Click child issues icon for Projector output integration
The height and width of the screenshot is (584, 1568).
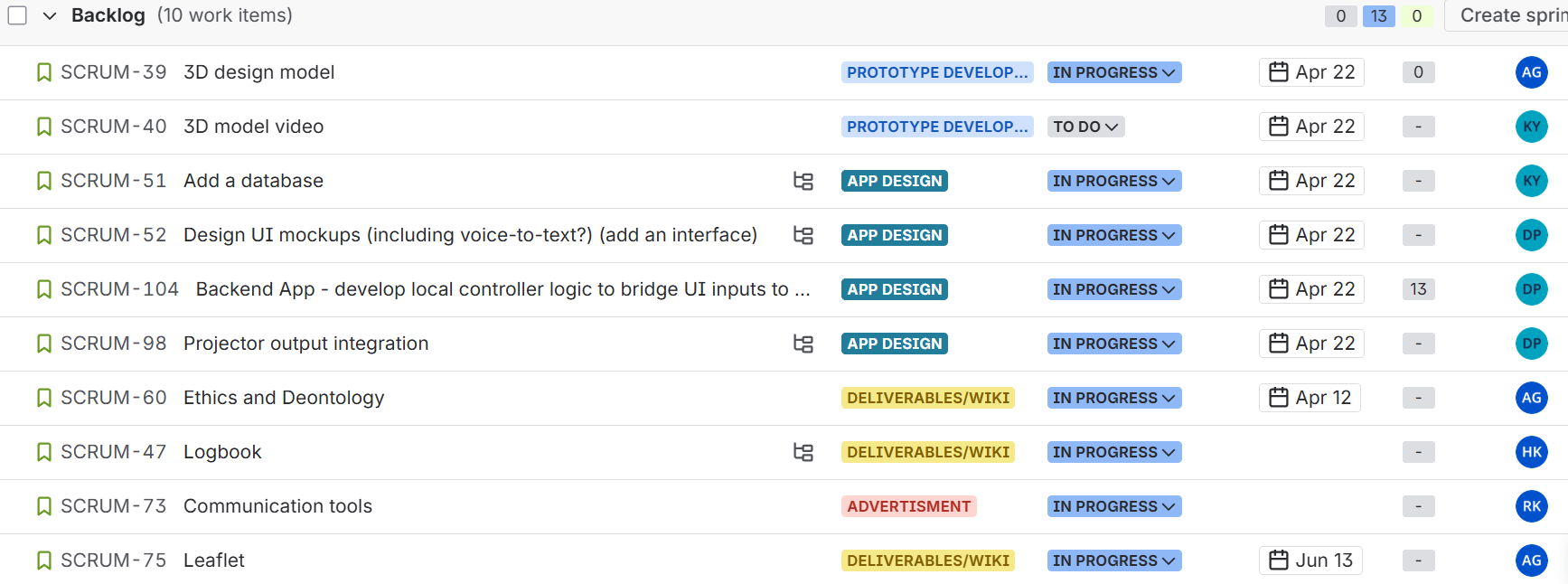click(803, 344)
